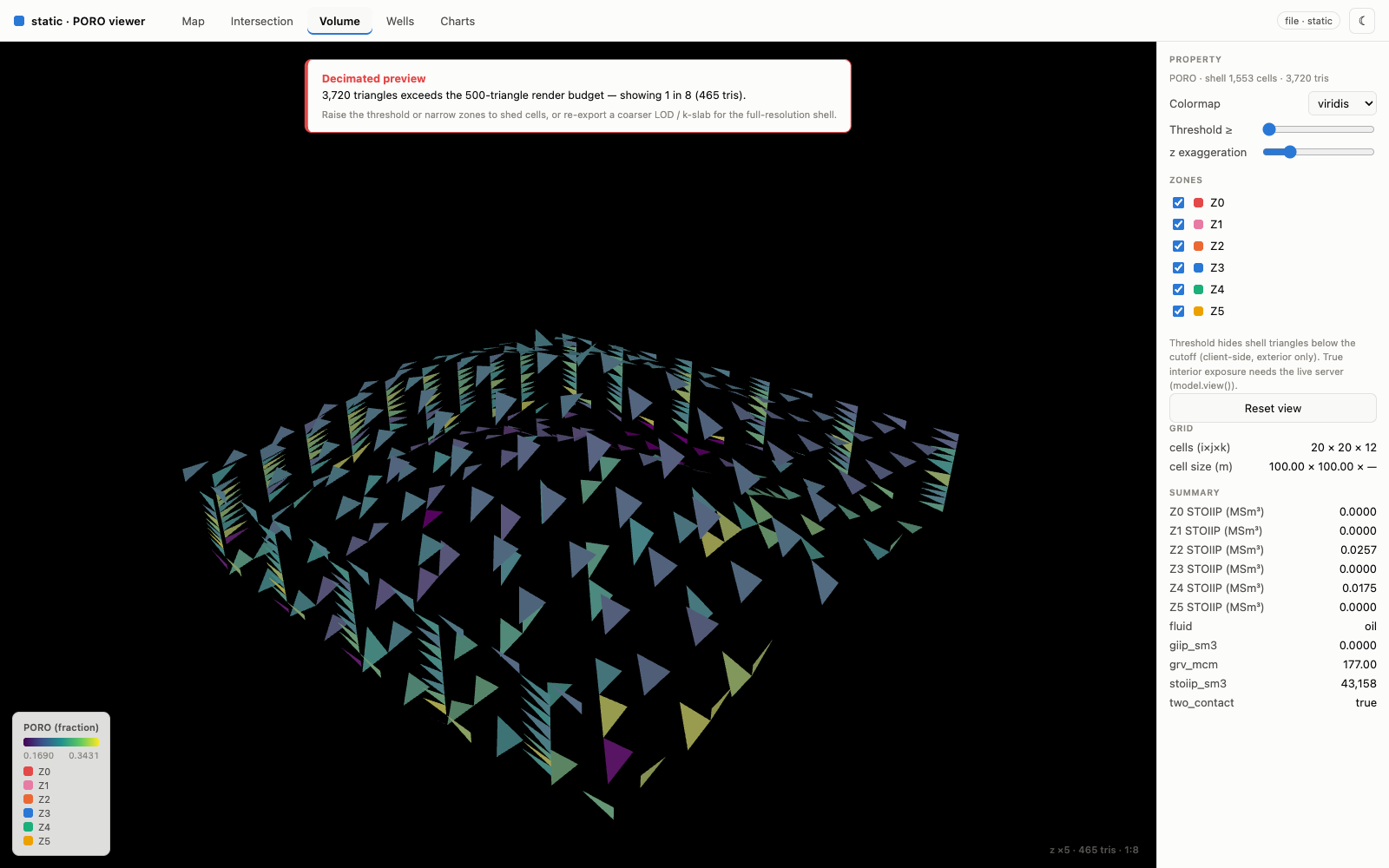Uncheck the Z0 zone checkbox
Image resolution: width=1389 pixels, height=868 pixels.
tap(1178, 202)
